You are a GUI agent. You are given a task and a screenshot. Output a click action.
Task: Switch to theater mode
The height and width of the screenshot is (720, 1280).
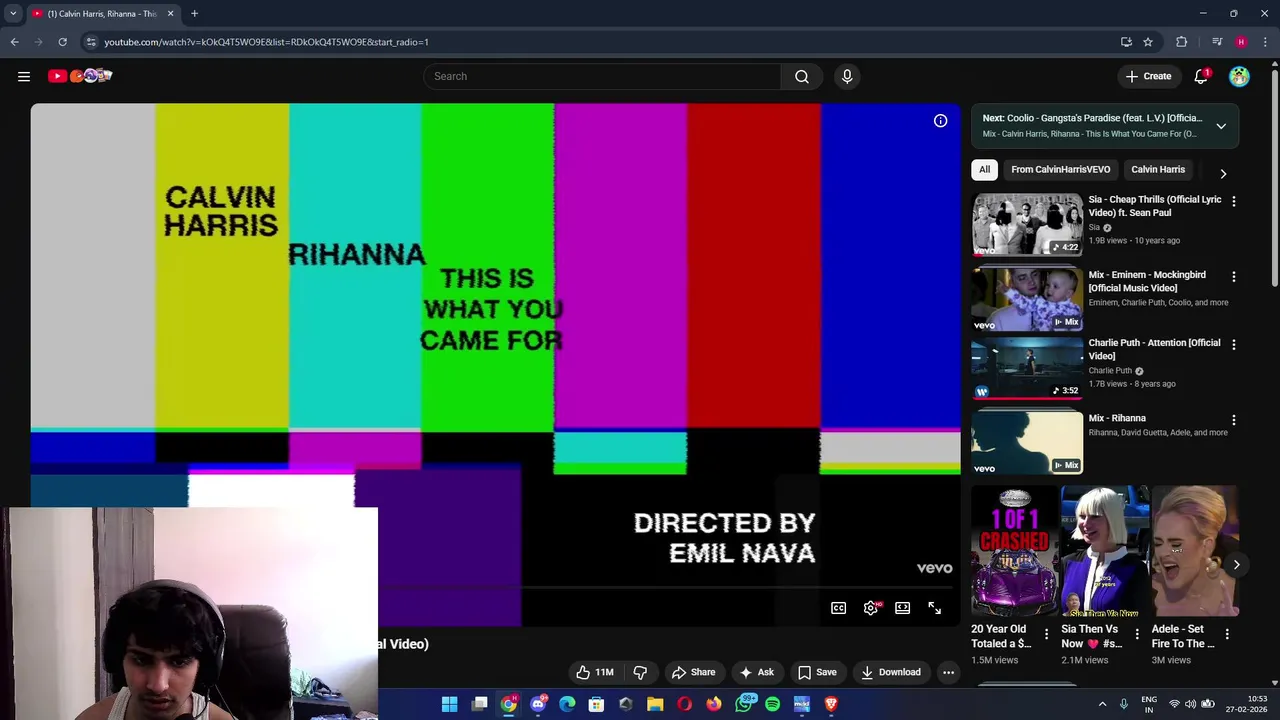(902, 607)
